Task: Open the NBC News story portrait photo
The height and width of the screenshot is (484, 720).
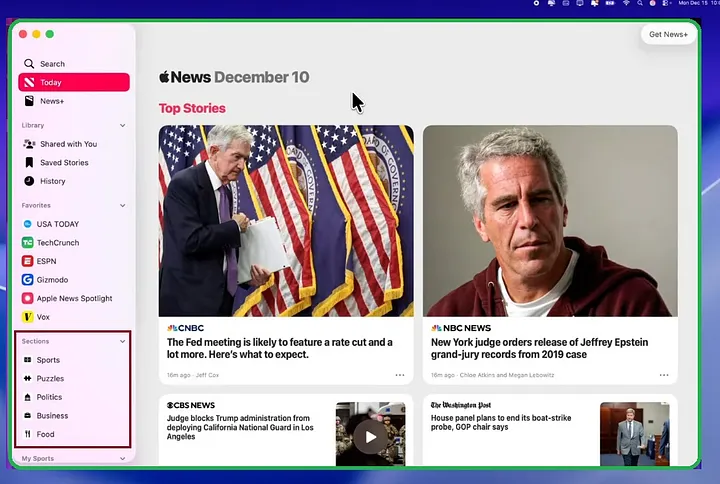Action: 550,221
